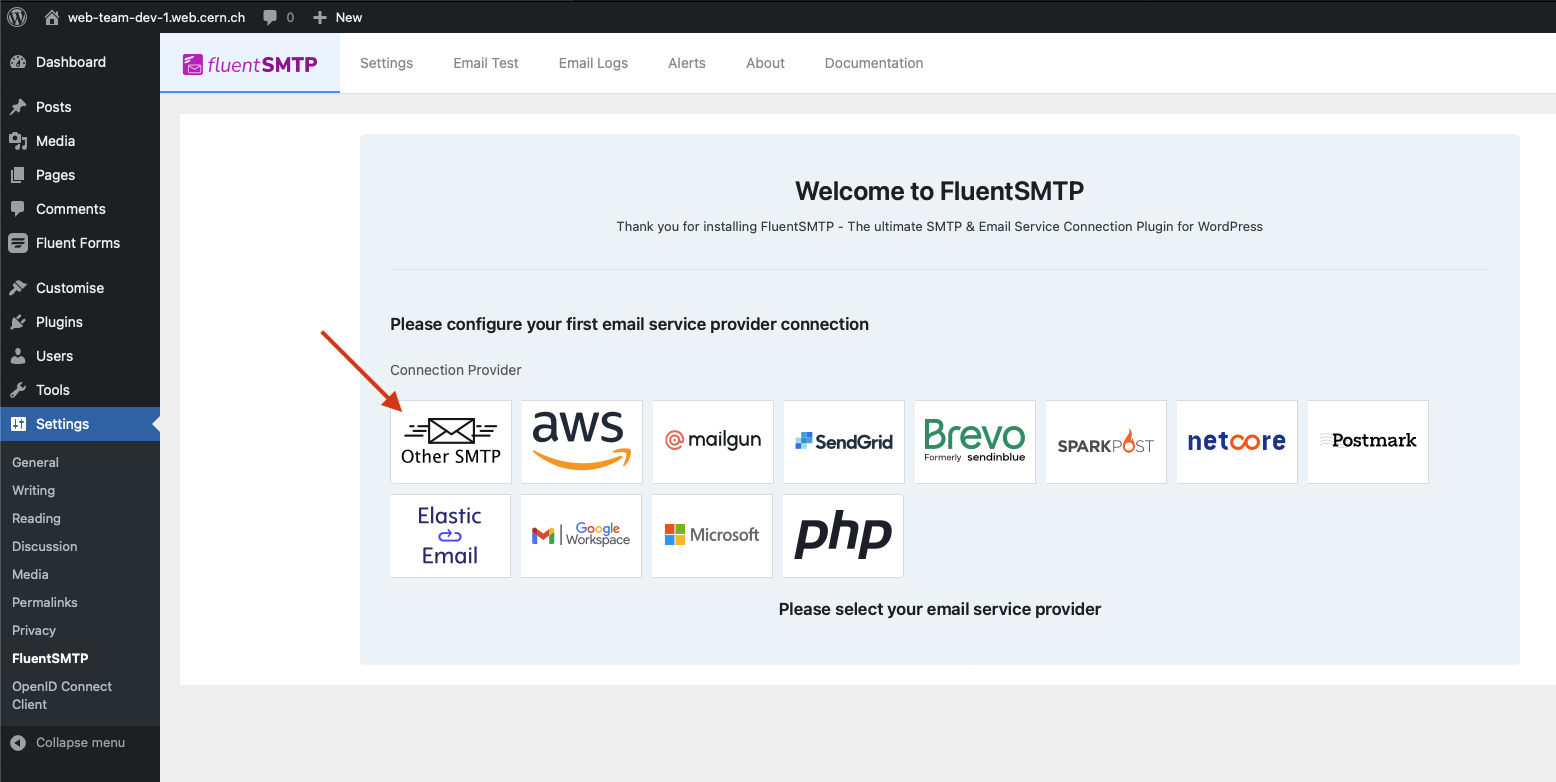This screenshot has height=782, width=1556.
Task: Choose the Postmark provider card
Action: pos(1367,442)
